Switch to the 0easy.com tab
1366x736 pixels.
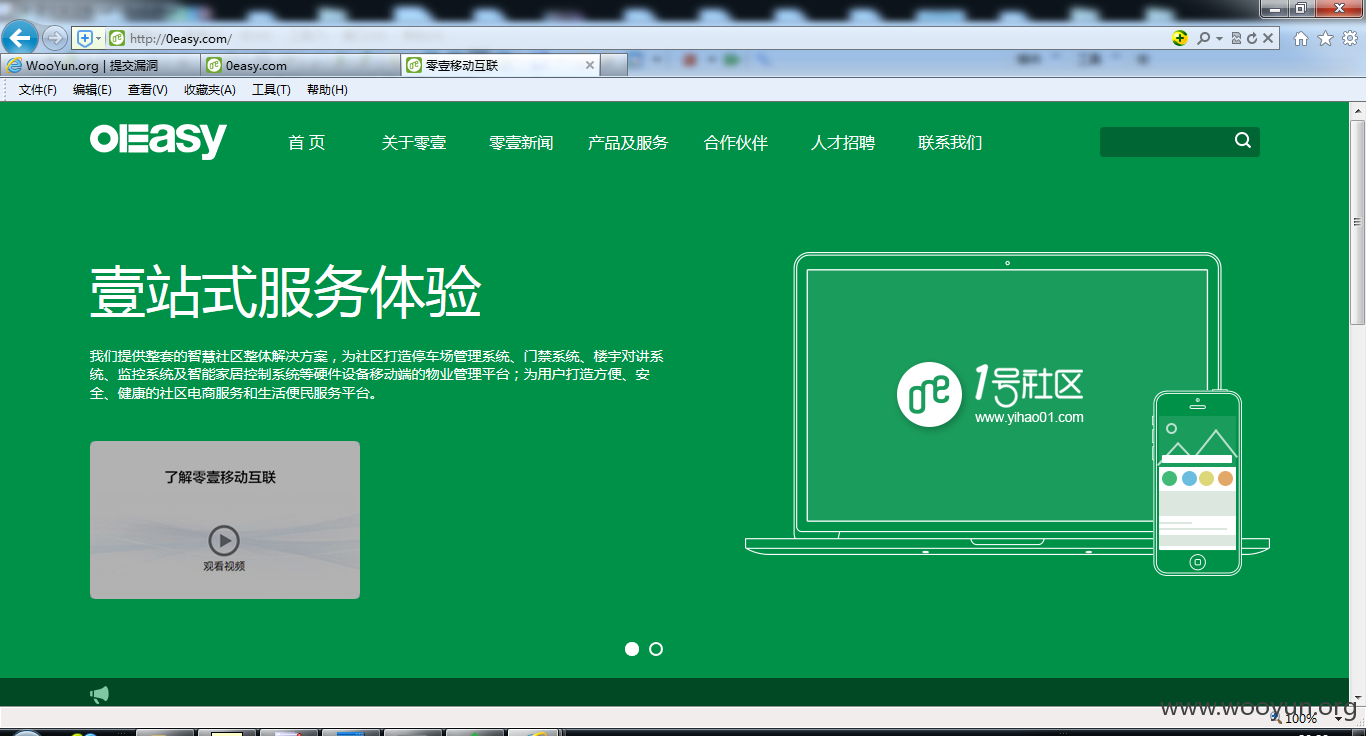coord(300,65)
